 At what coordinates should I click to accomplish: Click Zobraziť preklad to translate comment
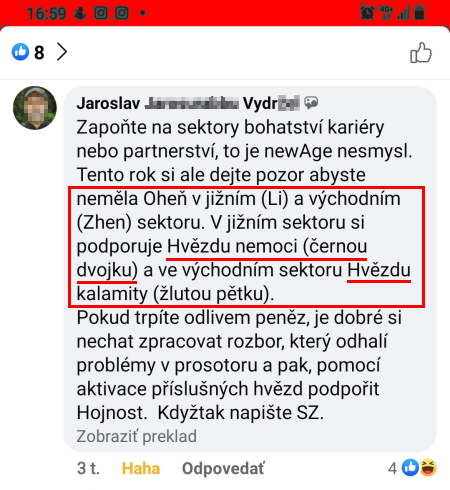click(x=137, y=436)
